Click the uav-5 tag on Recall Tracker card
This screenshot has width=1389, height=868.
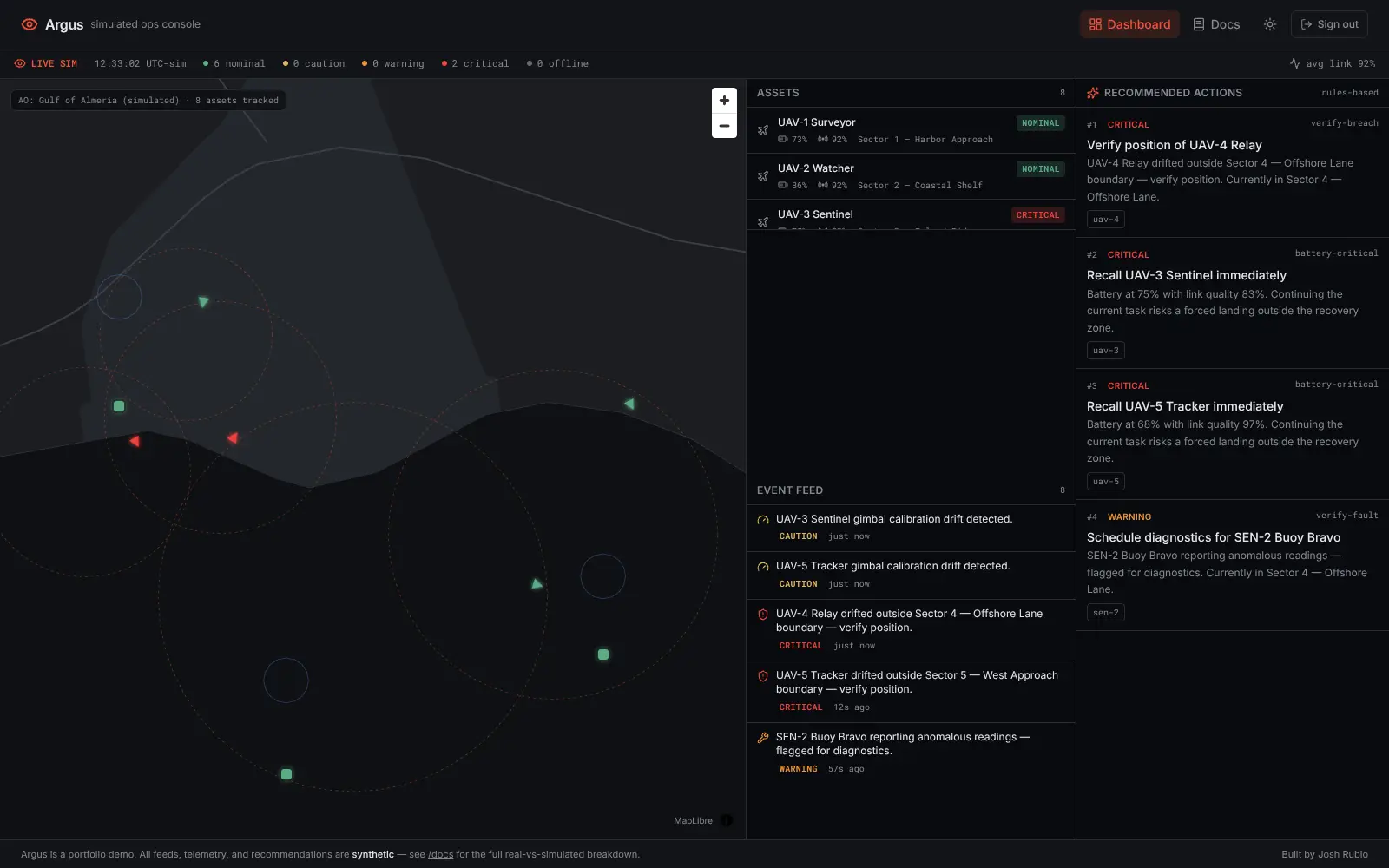[x=1106, y=482]
